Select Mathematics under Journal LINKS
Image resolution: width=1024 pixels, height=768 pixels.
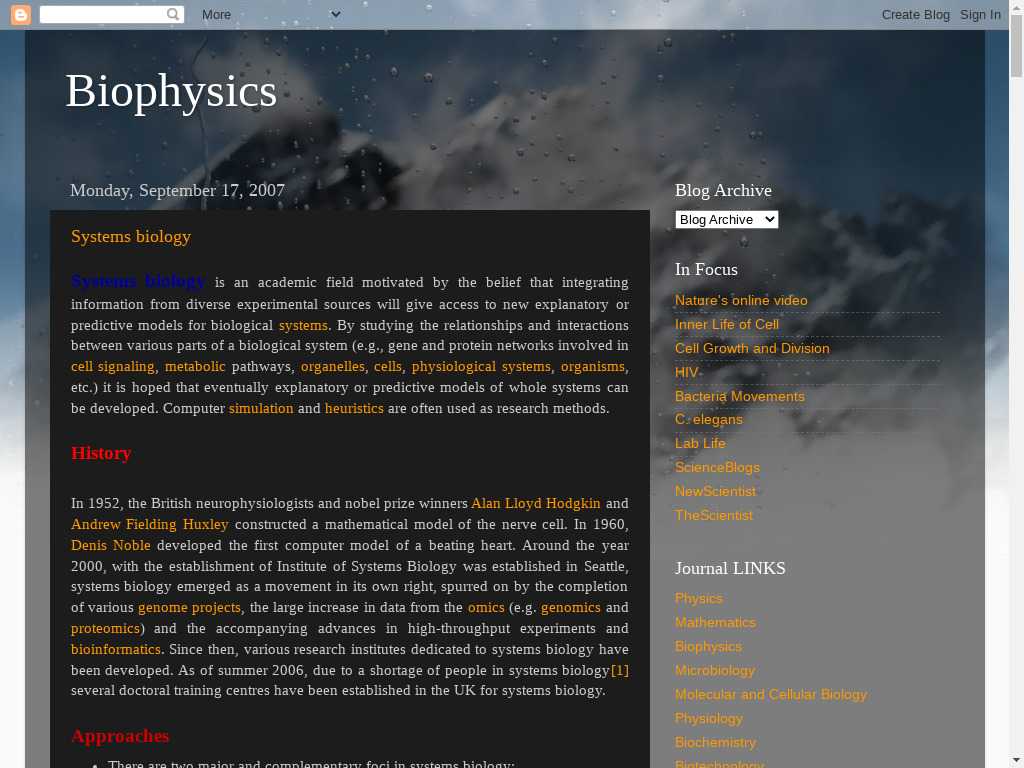715,622
